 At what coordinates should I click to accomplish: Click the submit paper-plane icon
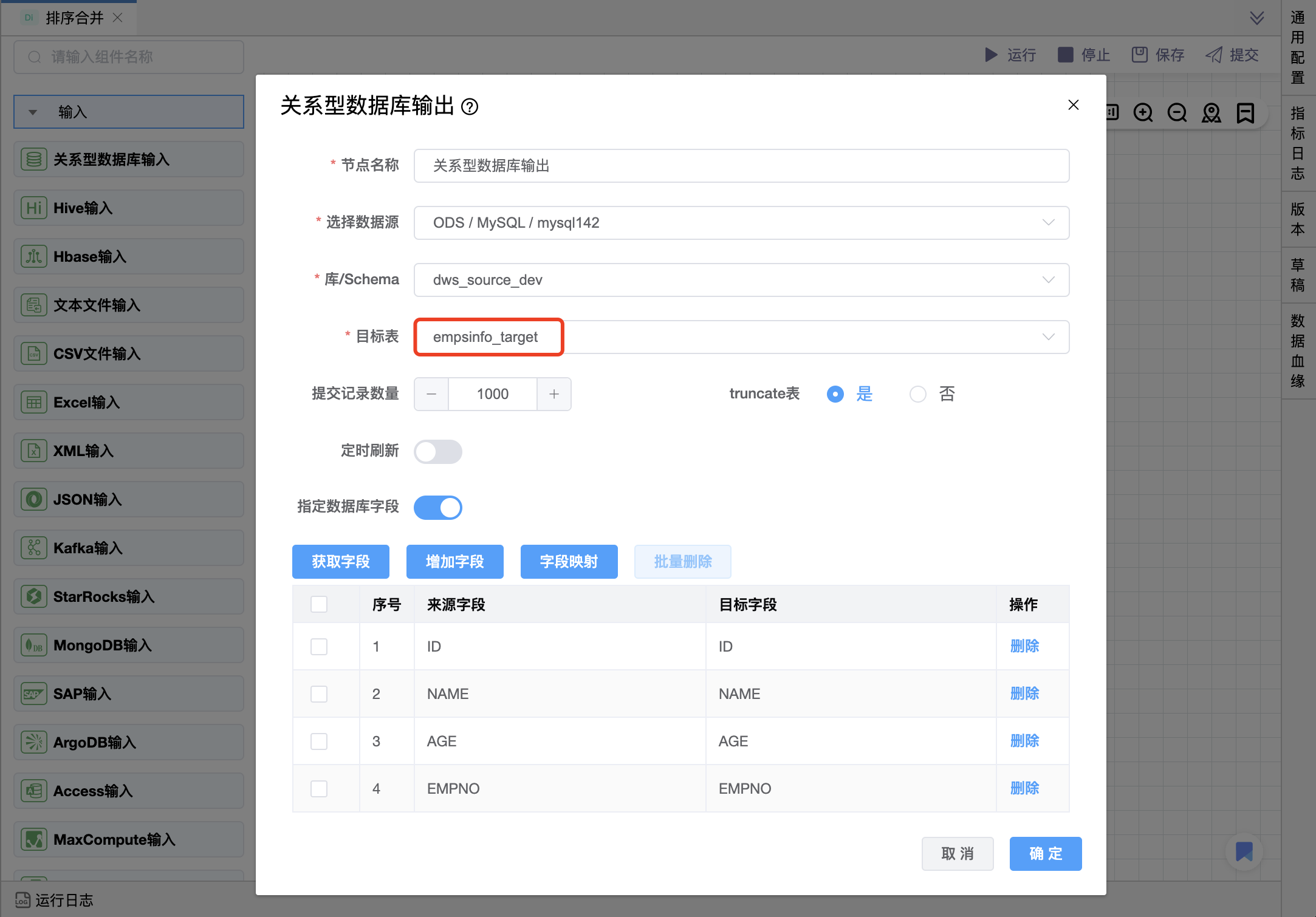click(x=1214, y=55)
